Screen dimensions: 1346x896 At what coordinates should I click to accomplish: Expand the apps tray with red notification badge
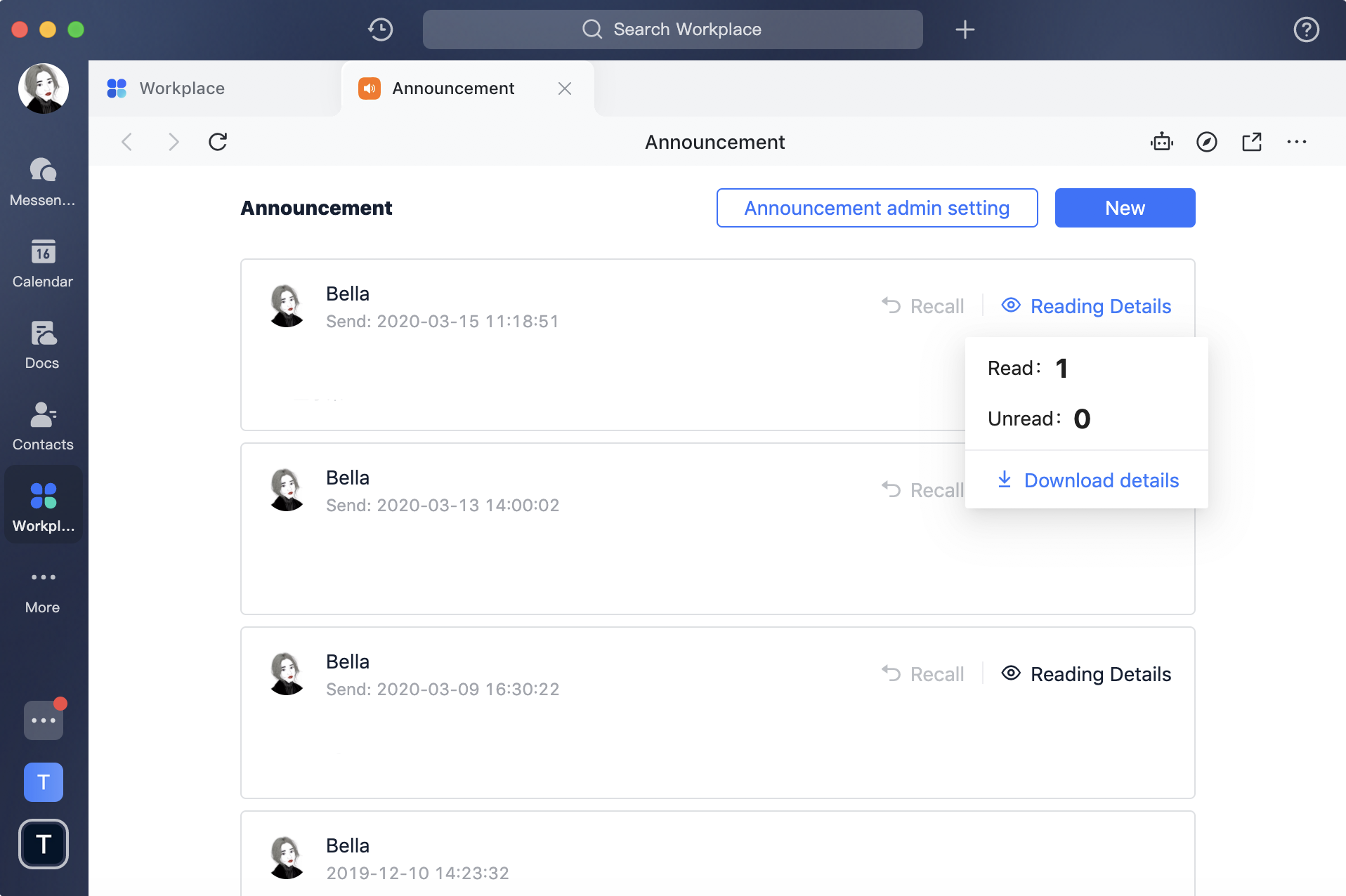(x=43, y=720)
